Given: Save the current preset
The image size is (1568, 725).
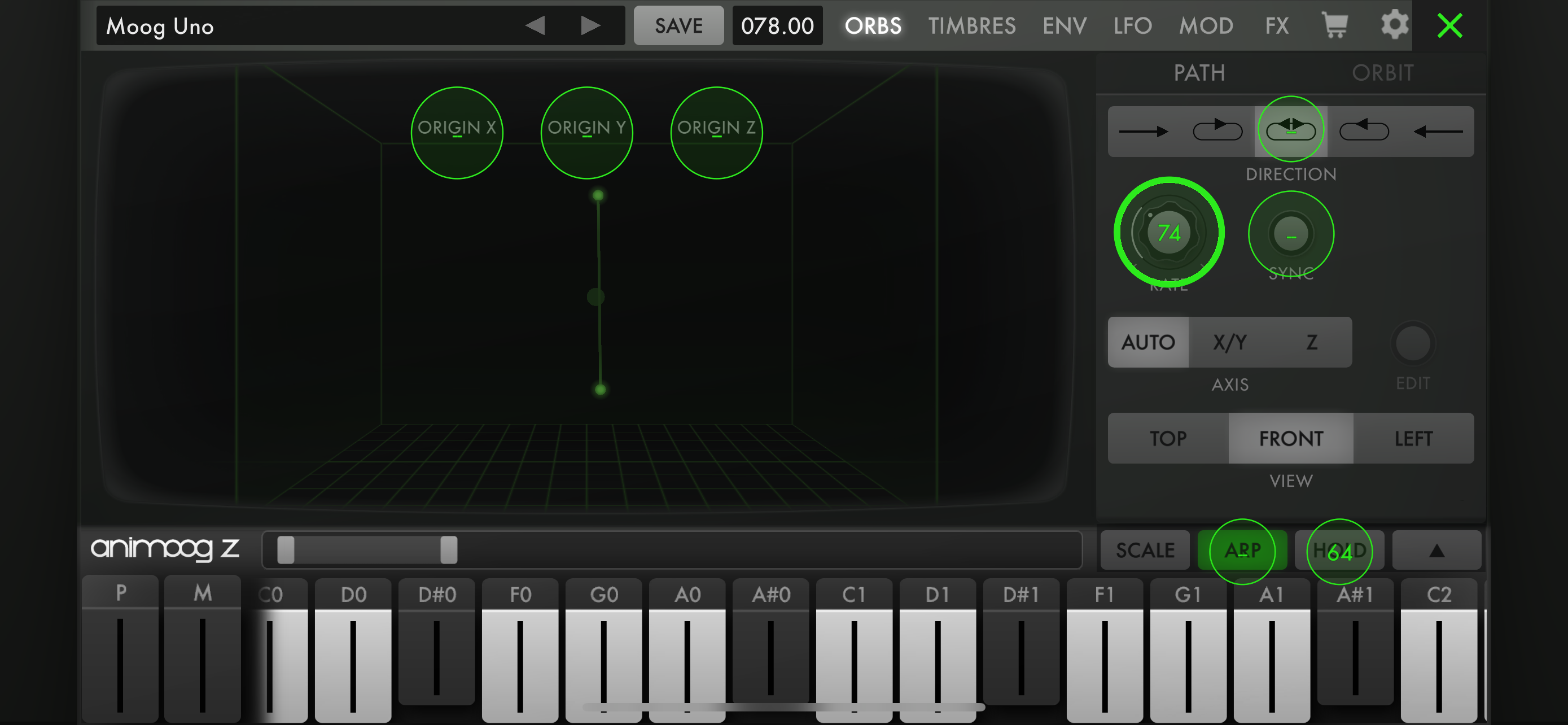Looking at the screenshot, I should (678, 25).
